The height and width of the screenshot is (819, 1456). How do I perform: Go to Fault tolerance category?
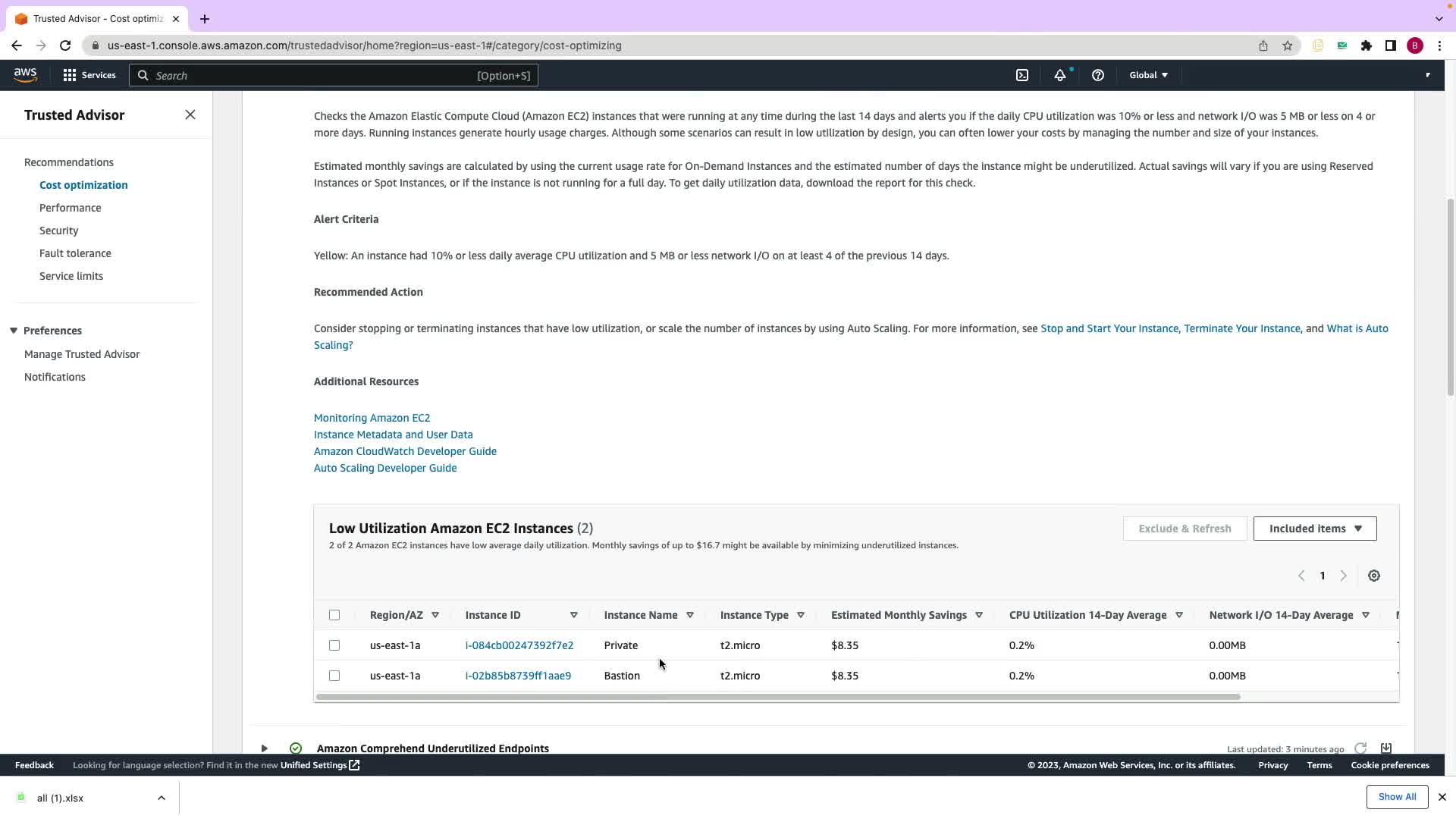pos(75,253)
